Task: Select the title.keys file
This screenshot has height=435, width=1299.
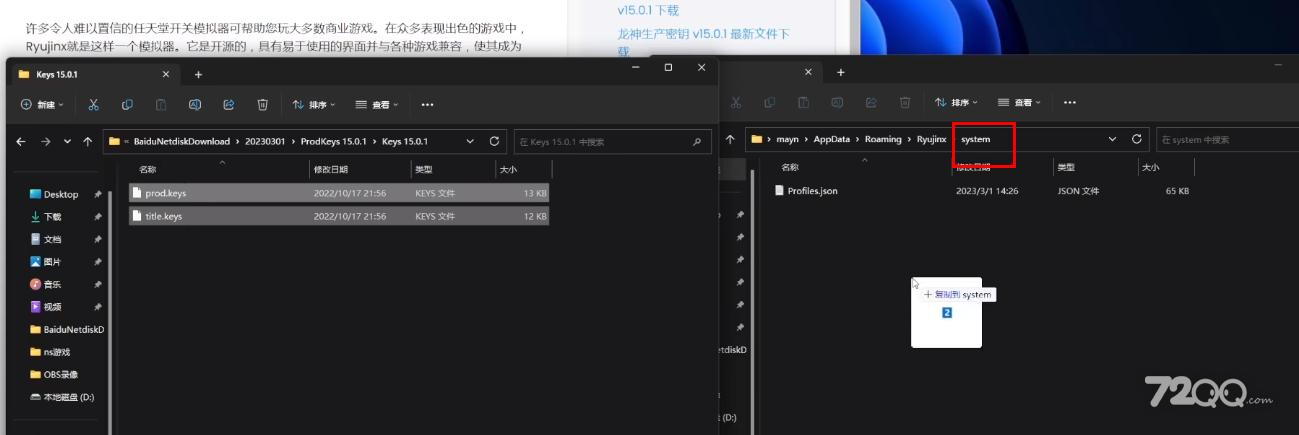Action: click(x=339, y=216)
